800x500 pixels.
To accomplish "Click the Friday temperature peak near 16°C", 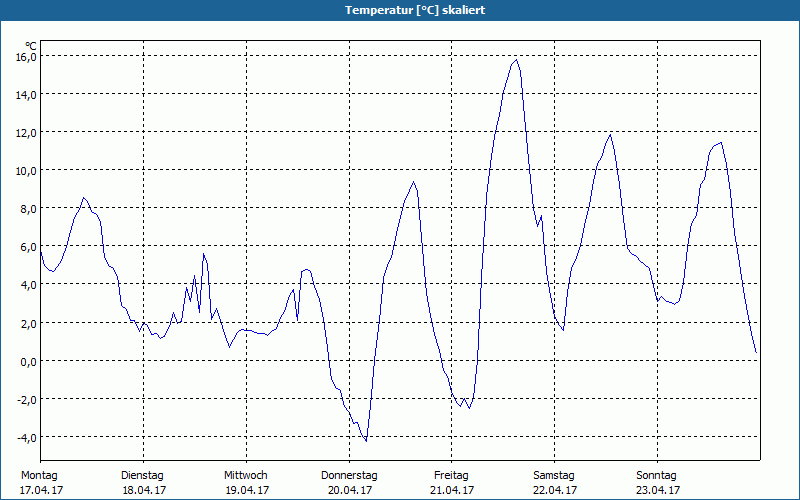I will click(x=516, y=60).
